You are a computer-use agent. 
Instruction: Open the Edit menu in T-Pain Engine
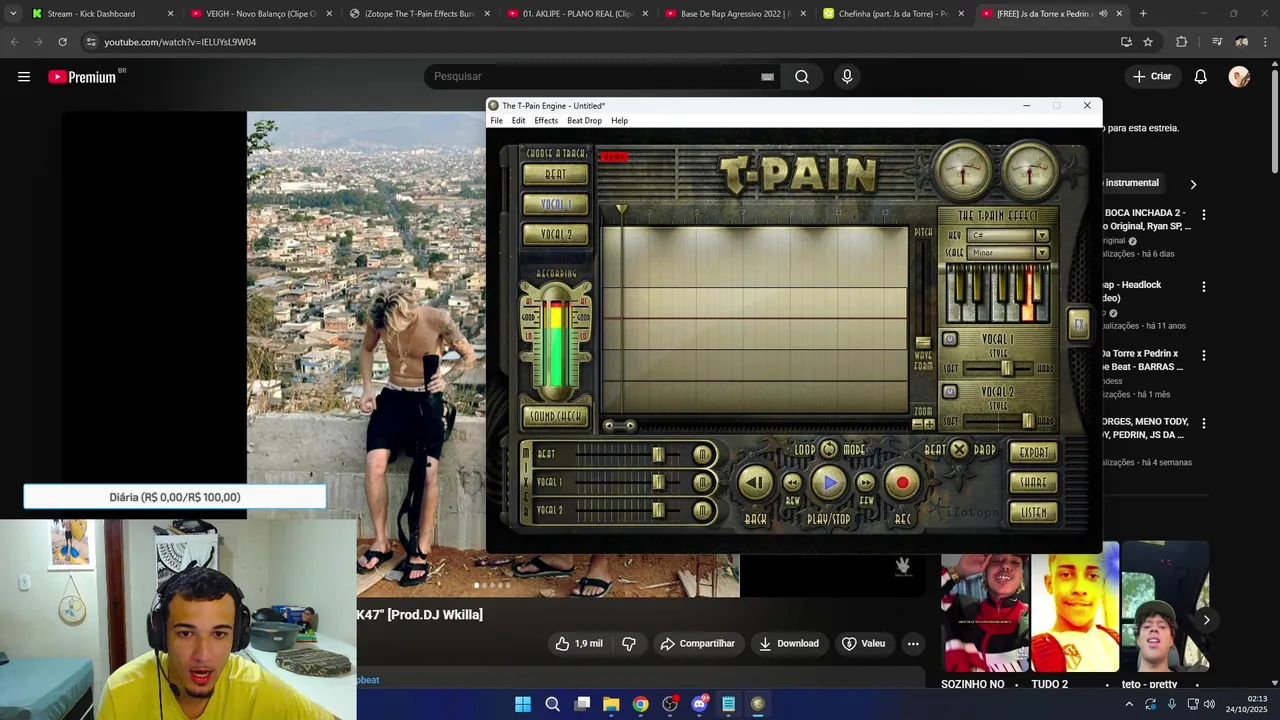pyautogui.click(x=518, y=120)
